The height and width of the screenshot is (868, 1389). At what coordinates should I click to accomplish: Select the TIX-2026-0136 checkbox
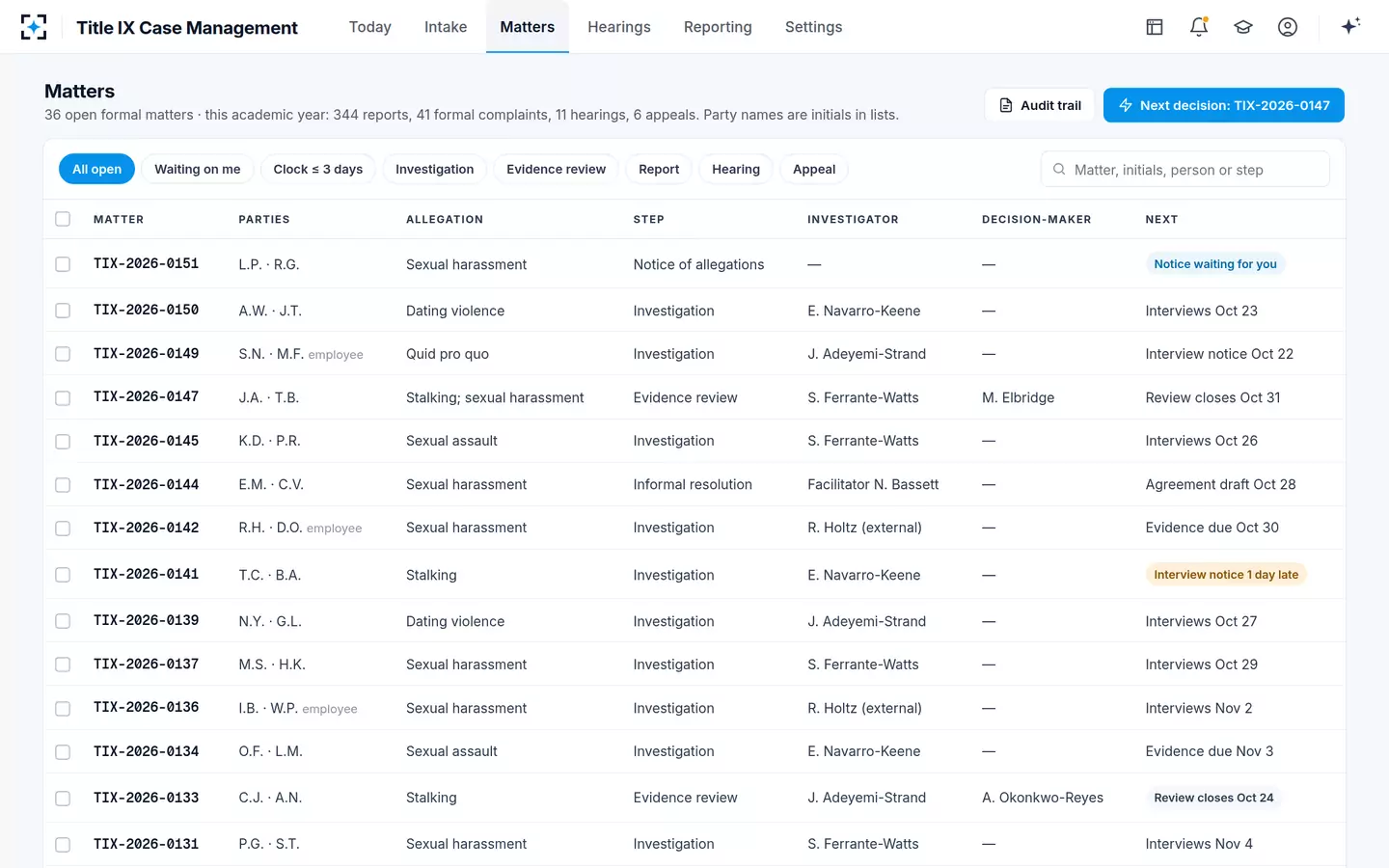[63, 708]
